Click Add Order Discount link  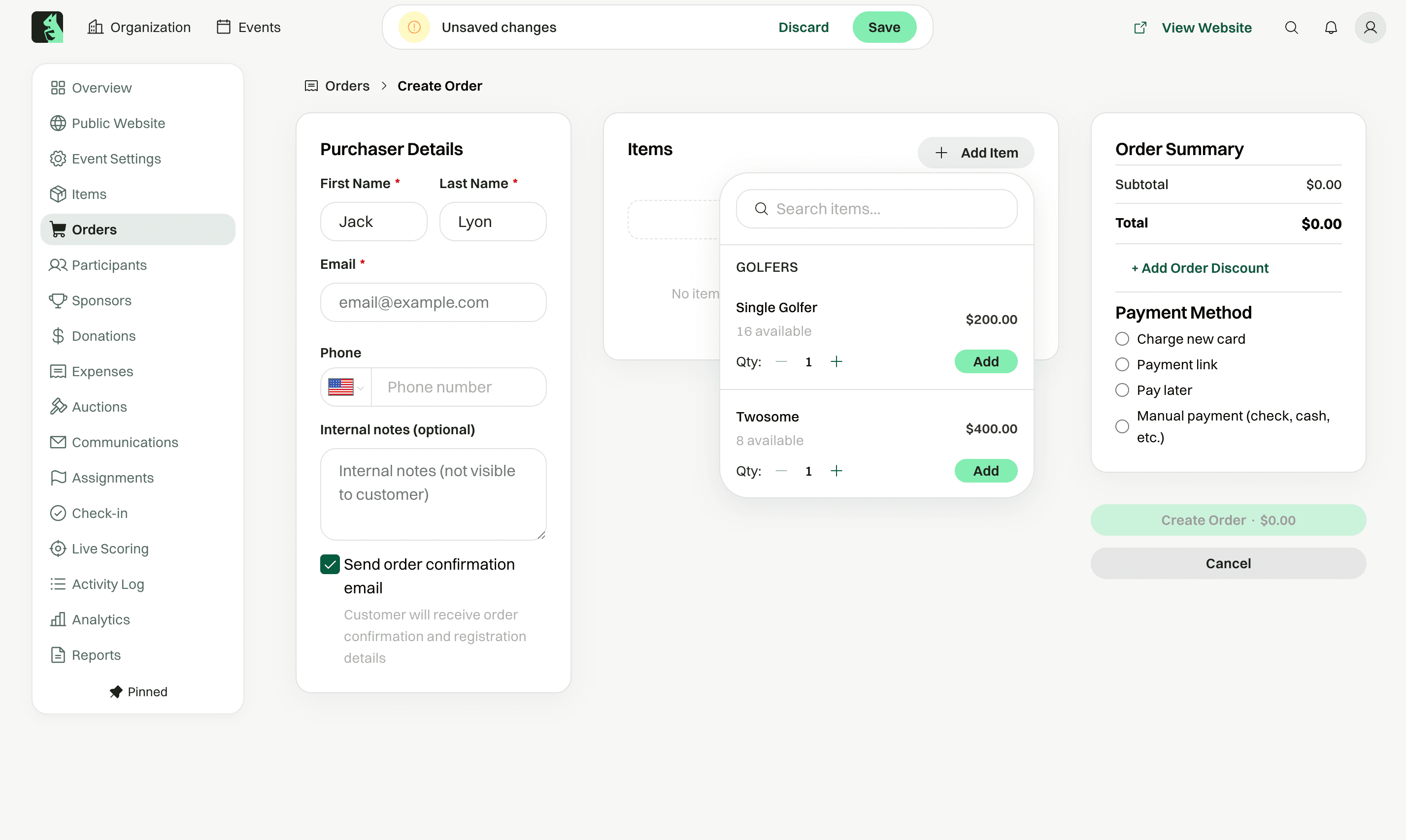tap(1199, 268)
